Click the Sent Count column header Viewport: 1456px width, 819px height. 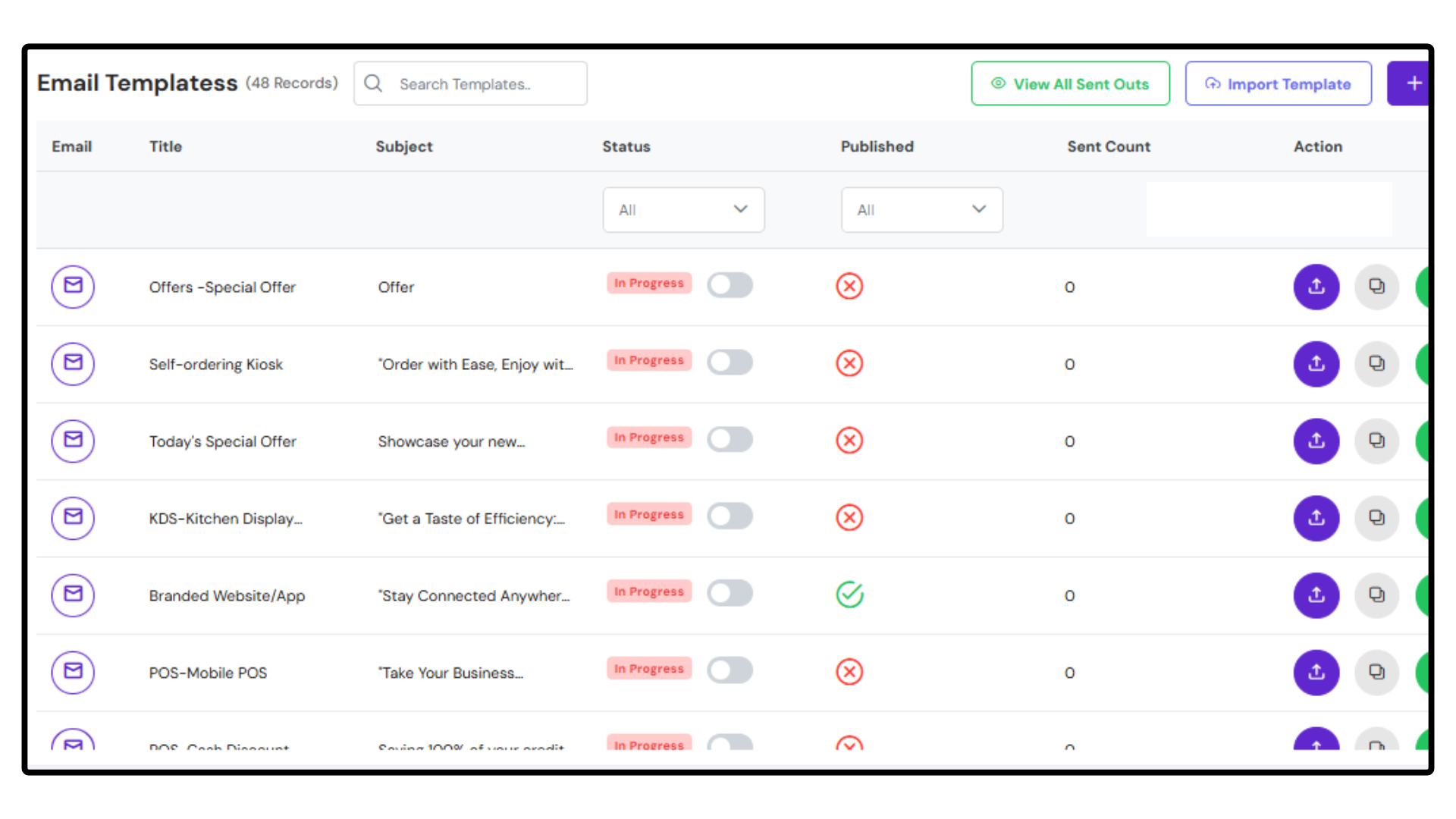point(1109,146)
